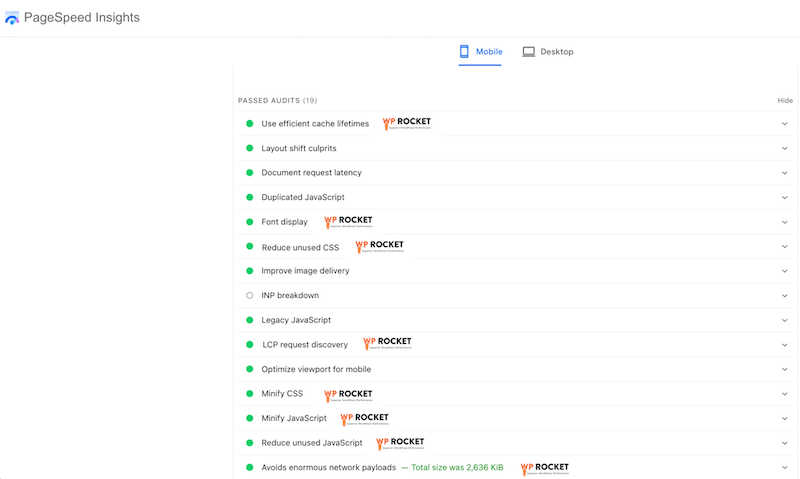Expand the Document request latency chevron
The width and height of the screenshot is (800, 479).
[x=785, y=173]
